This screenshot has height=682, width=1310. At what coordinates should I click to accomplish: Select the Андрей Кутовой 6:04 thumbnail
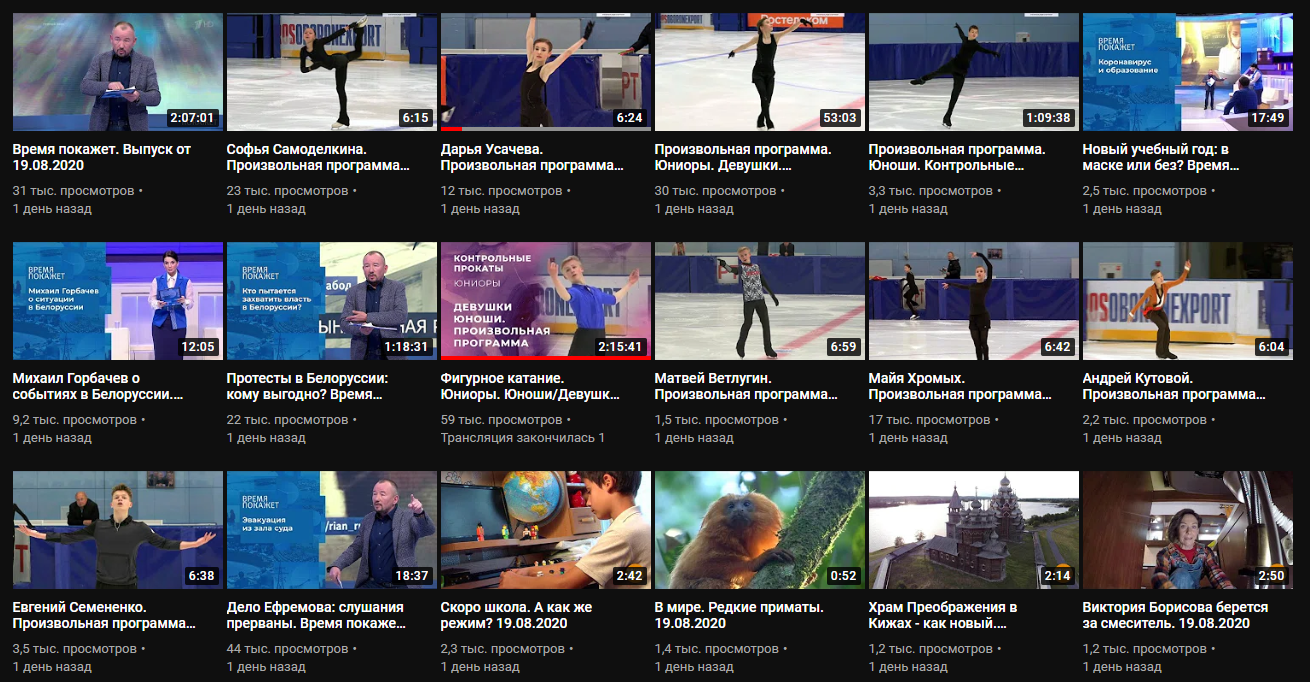pyautogui.click(x=1187, y=301)
